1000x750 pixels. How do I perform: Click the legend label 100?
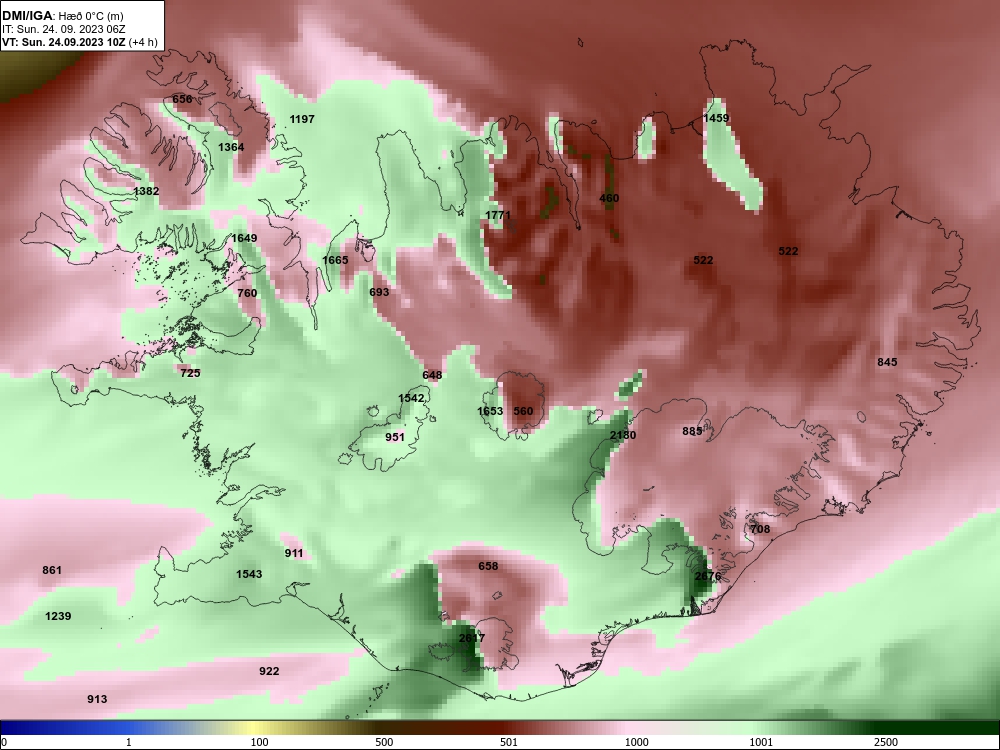tap(259, 742)
